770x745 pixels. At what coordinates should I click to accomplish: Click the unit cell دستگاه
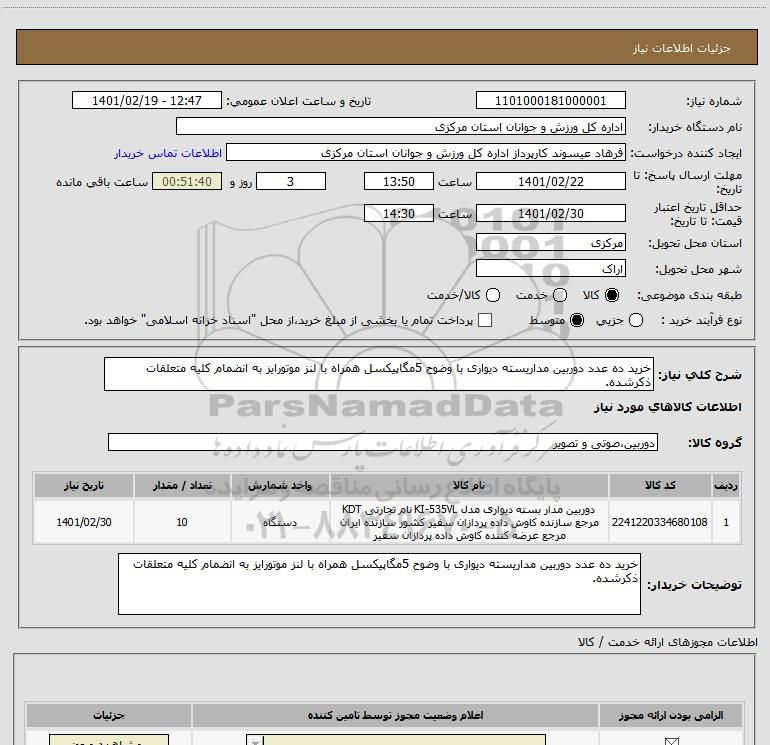pyautogui.click(x=280, y=522)
